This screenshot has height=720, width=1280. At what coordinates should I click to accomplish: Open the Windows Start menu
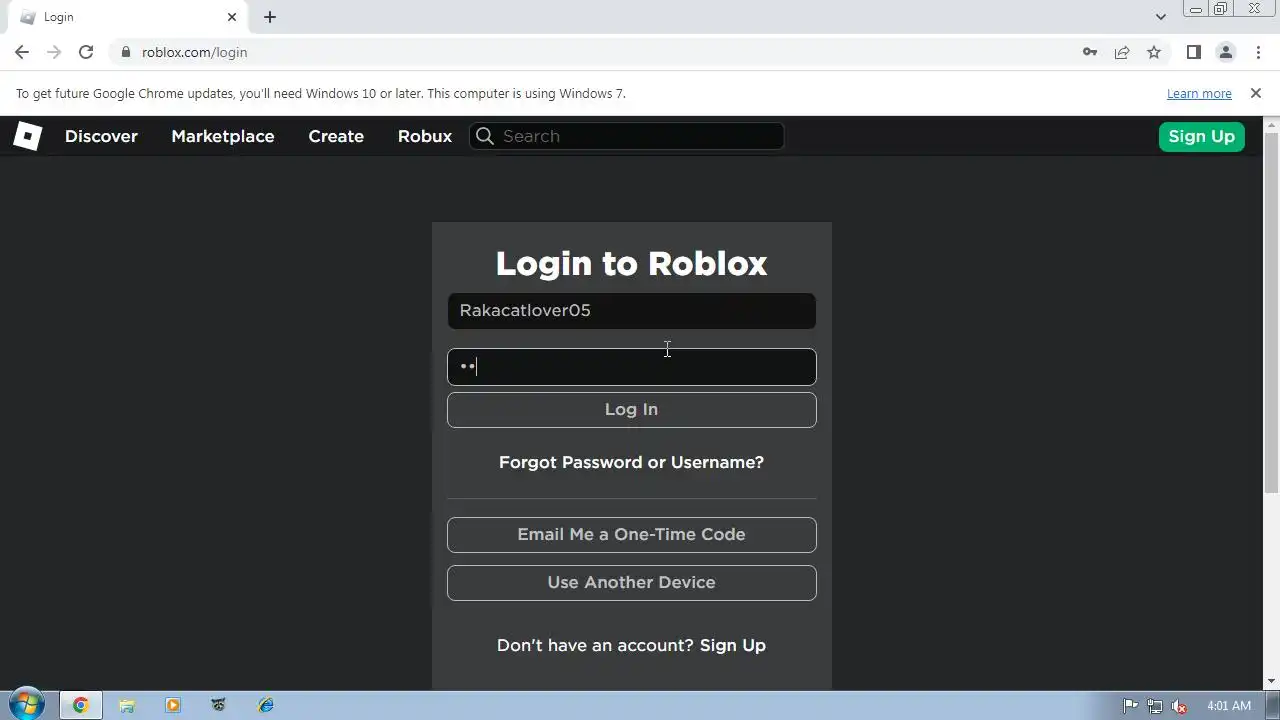[27, 705]
